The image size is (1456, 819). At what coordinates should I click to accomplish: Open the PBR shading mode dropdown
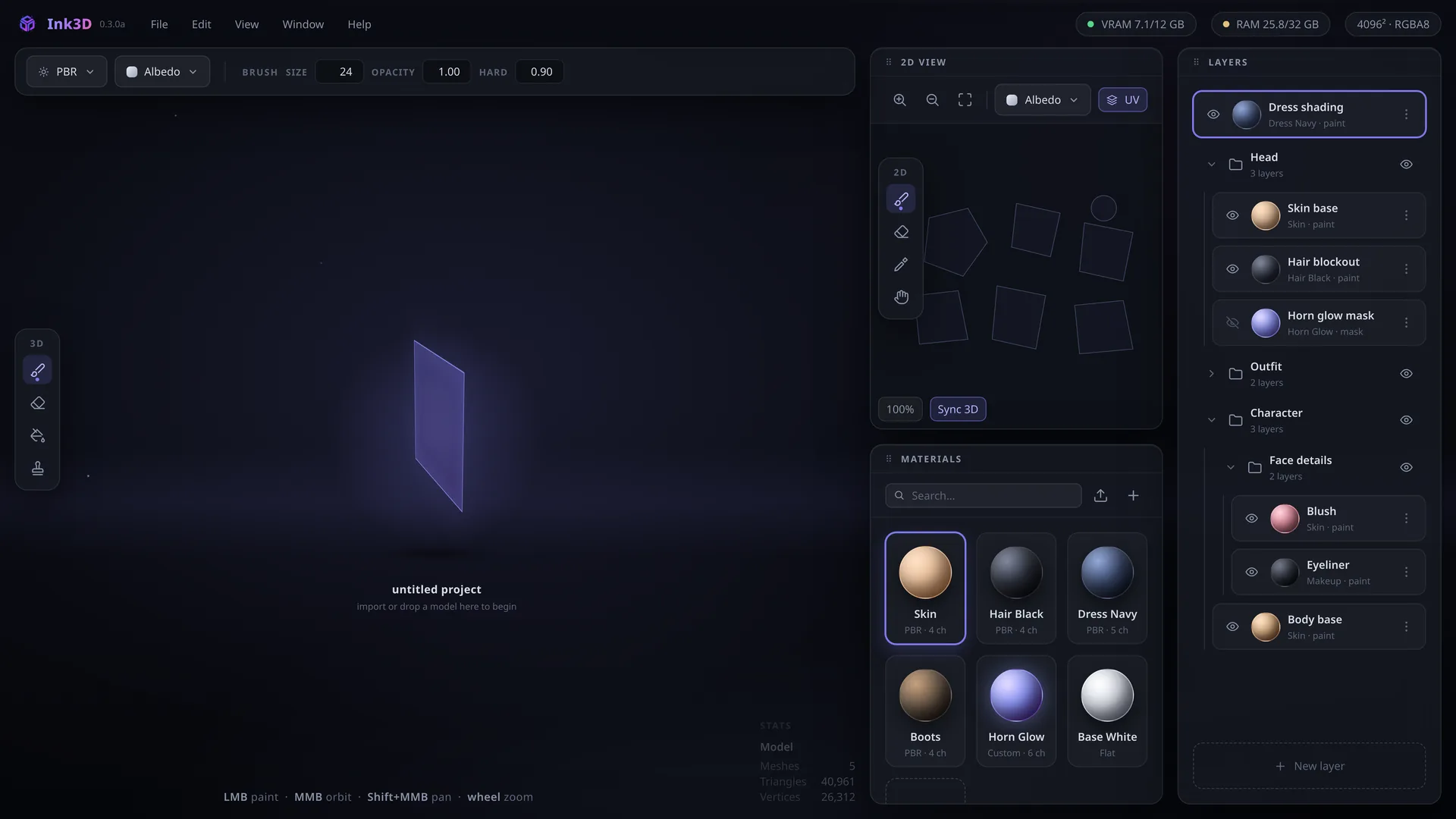pos(67,72)
